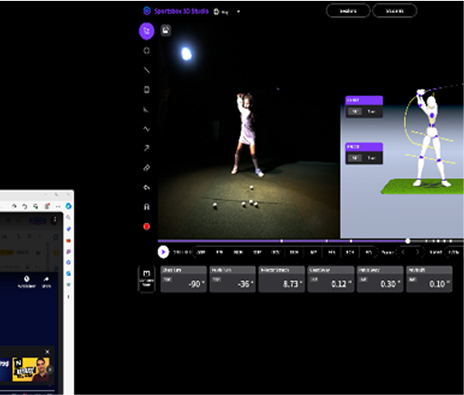
Task: Select the arrow drawing tool
Action: (x=146, y=148)
